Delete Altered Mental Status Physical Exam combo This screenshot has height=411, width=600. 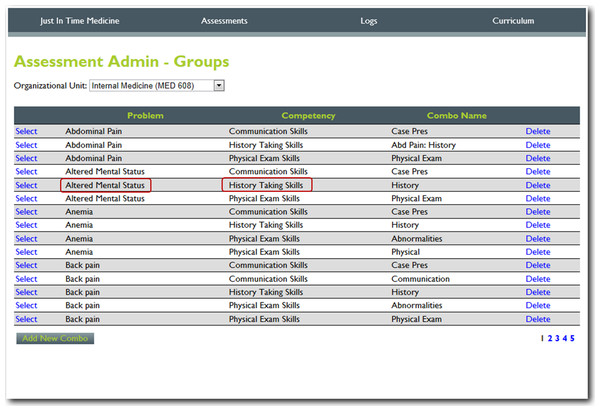pos(538,199)
